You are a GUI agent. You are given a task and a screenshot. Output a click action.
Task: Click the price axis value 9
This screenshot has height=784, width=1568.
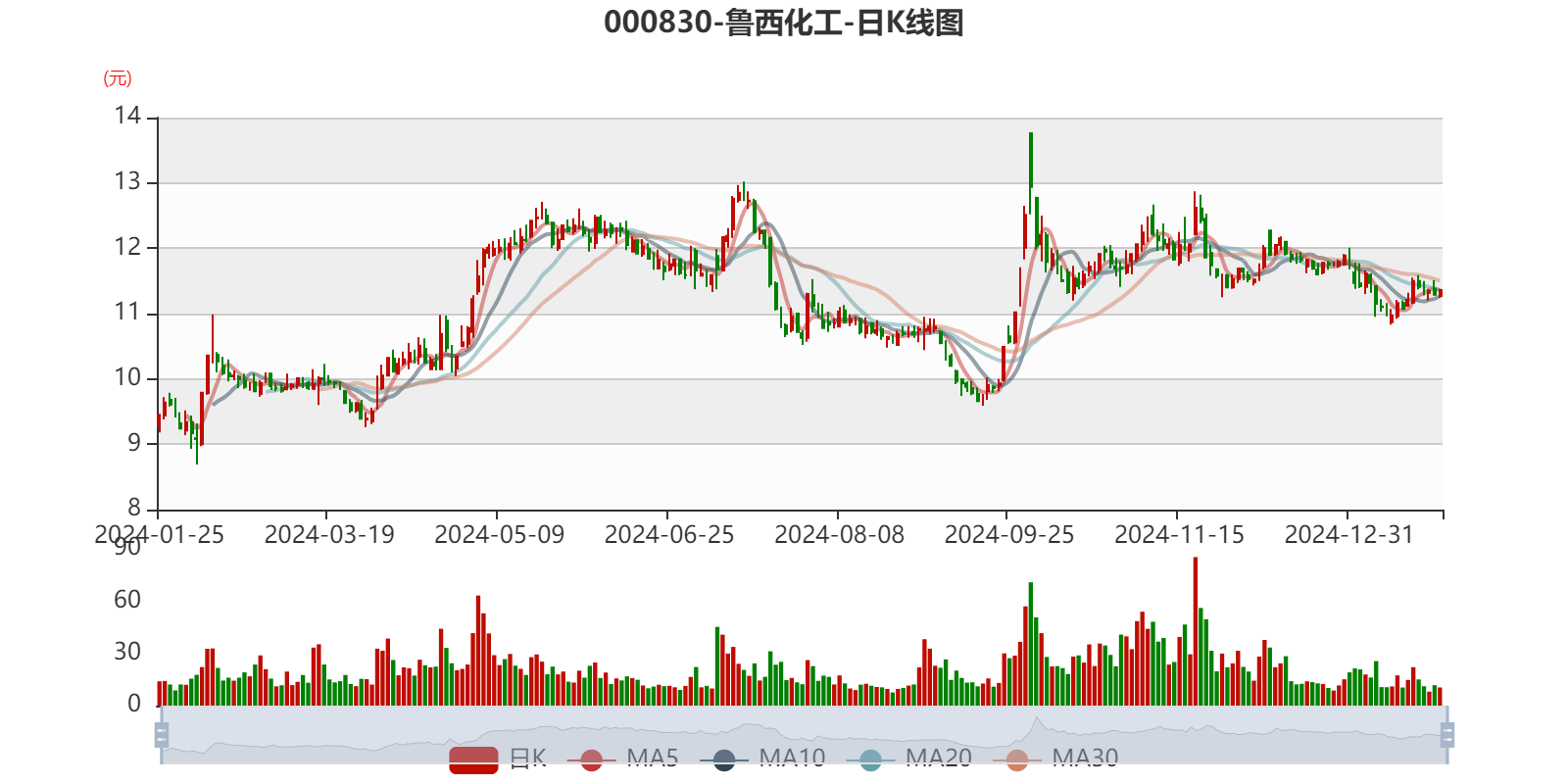tap(134, 443)
